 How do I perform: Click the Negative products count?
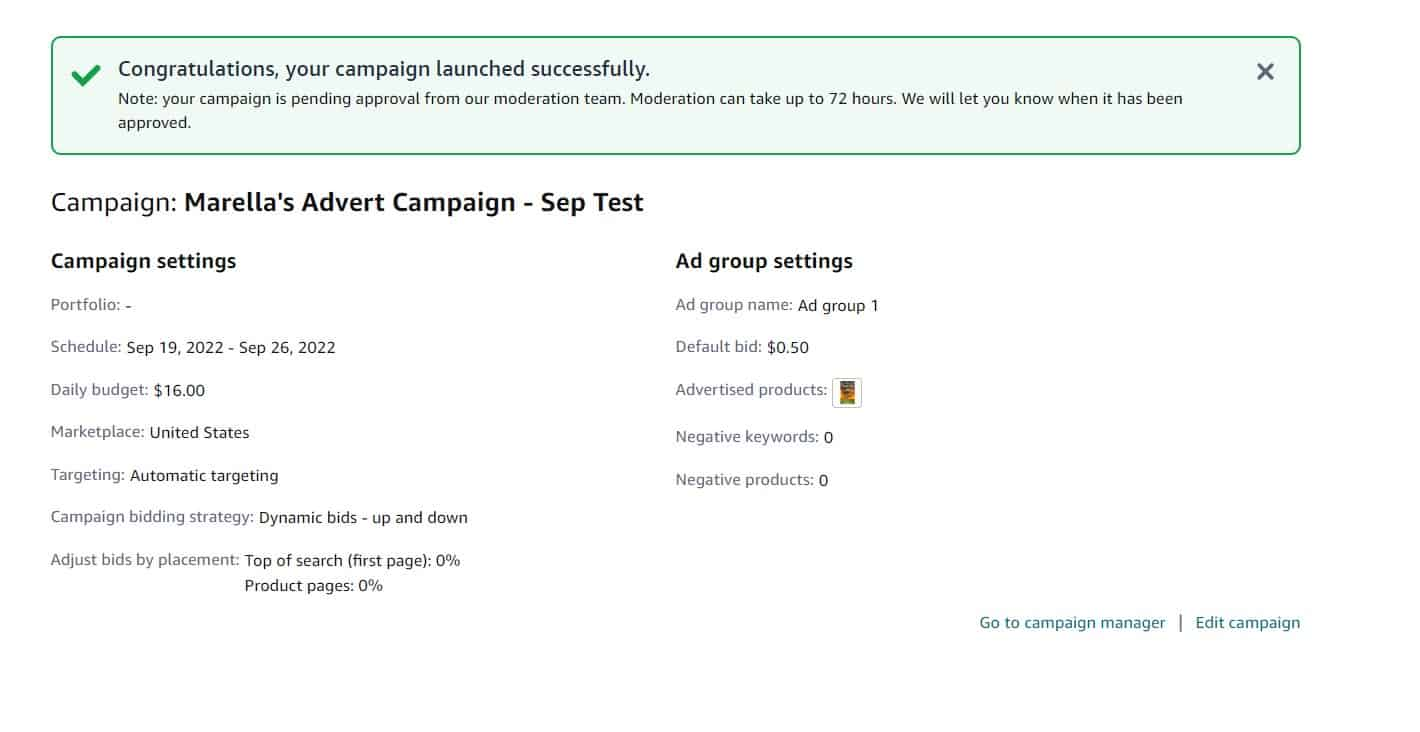click(823, 480)
